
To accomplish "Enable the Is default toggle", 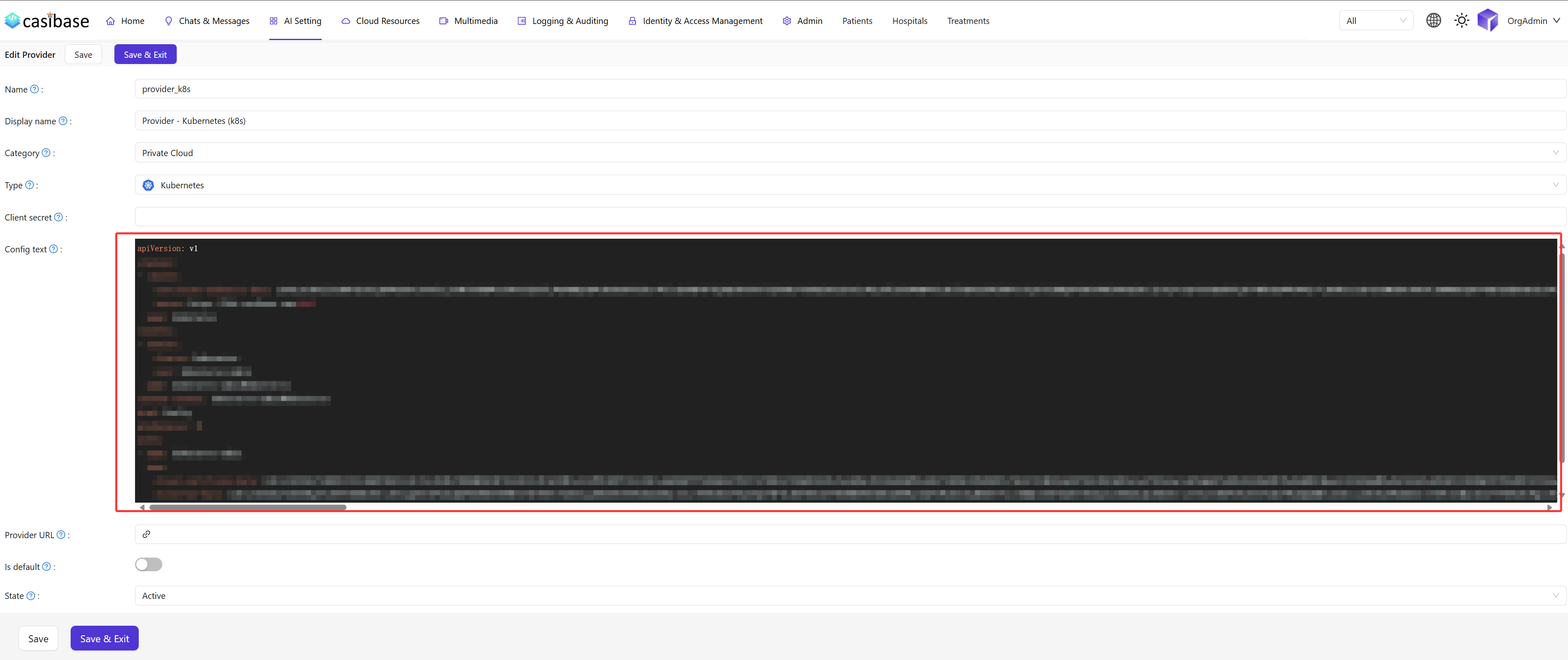I will pyautogui.click(x=149, y=565).
